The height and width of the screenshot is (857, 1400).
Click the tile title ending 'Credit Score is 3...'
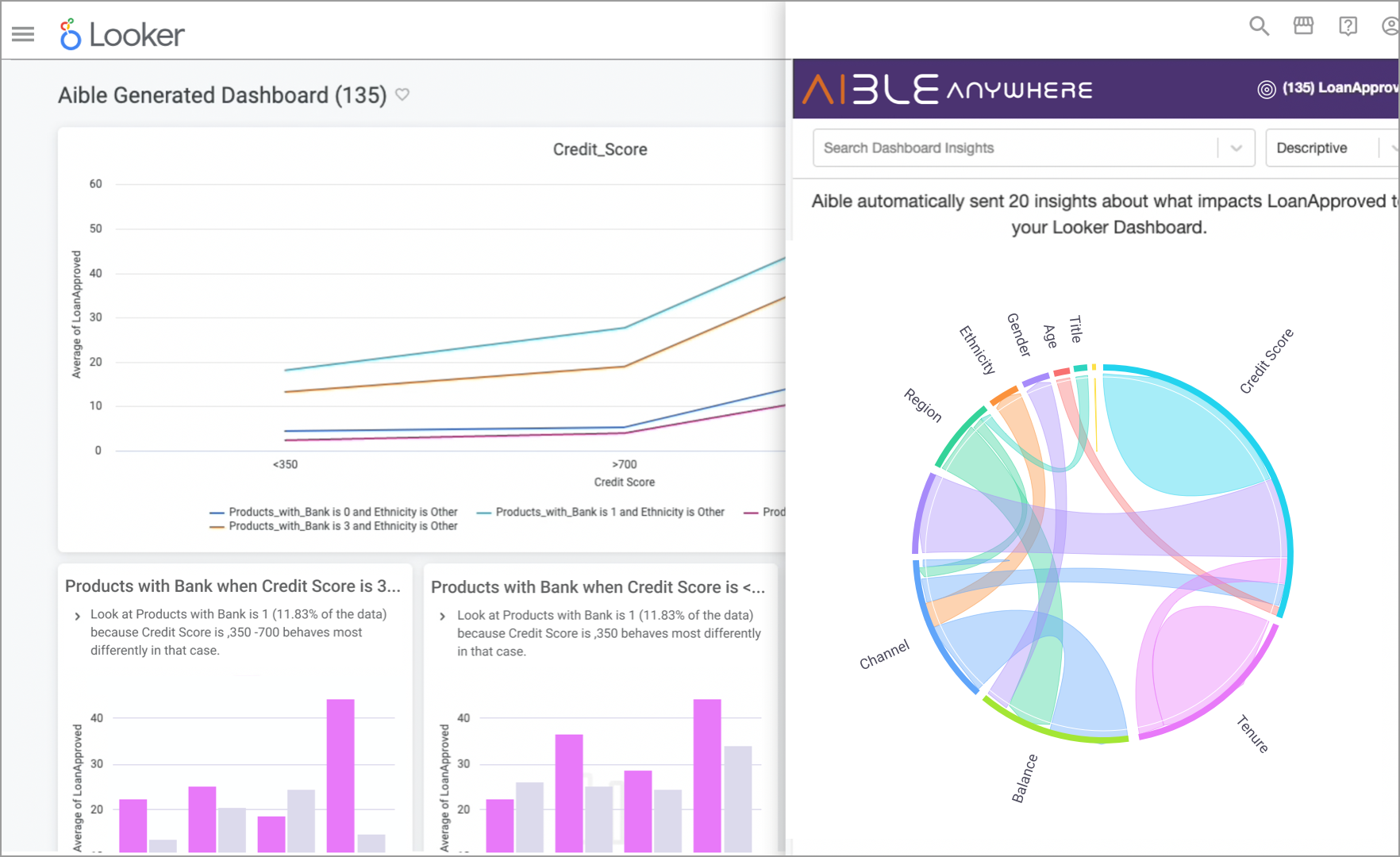click(233, 586)
